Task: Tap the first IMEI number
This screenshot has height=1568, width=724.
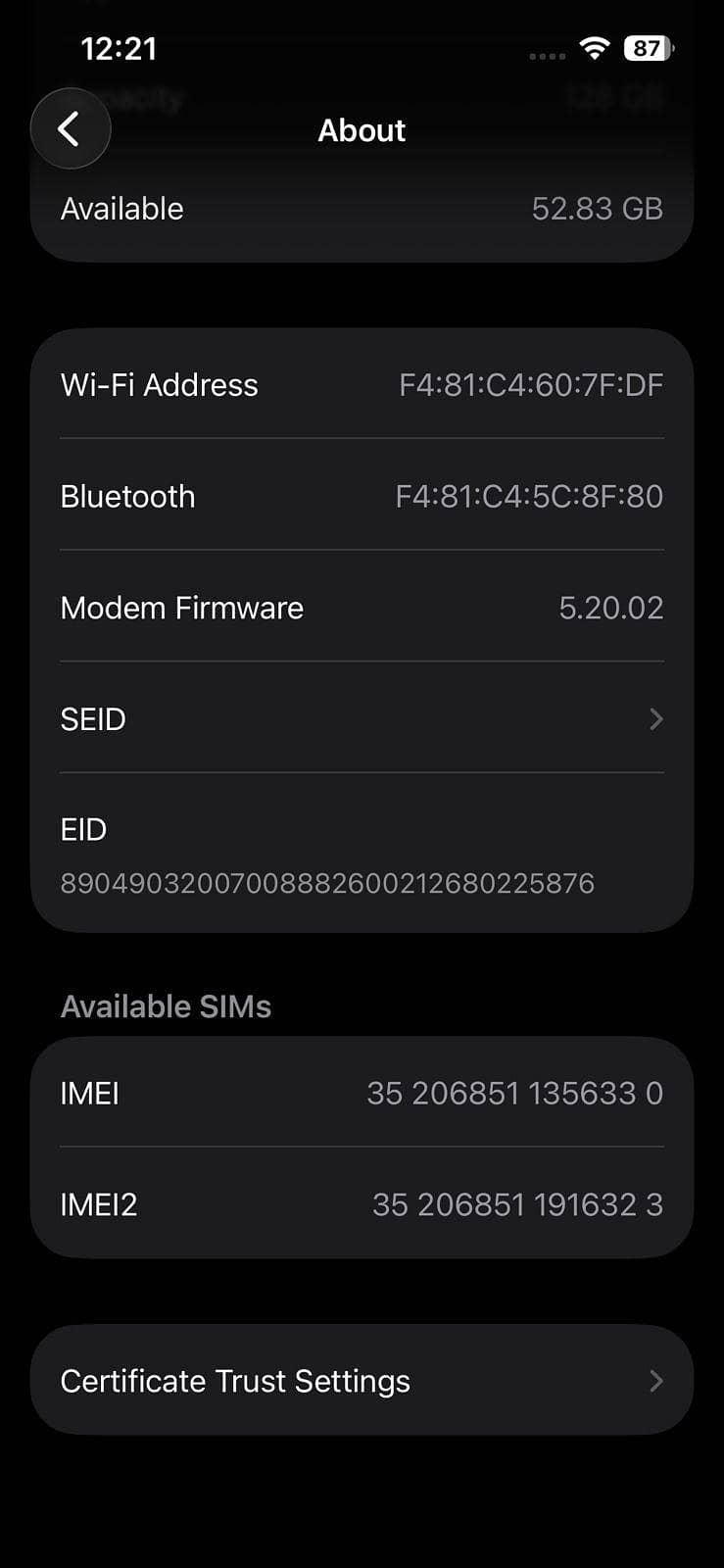Action: [514, 1093]
